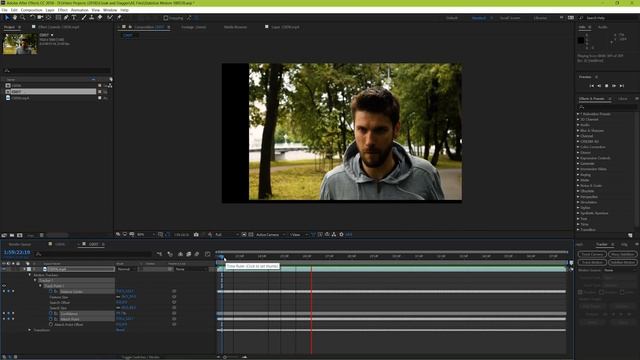Open the Composition Mini-Flowchart in the timeline
The image size is (640, 360).
point(159,254)
